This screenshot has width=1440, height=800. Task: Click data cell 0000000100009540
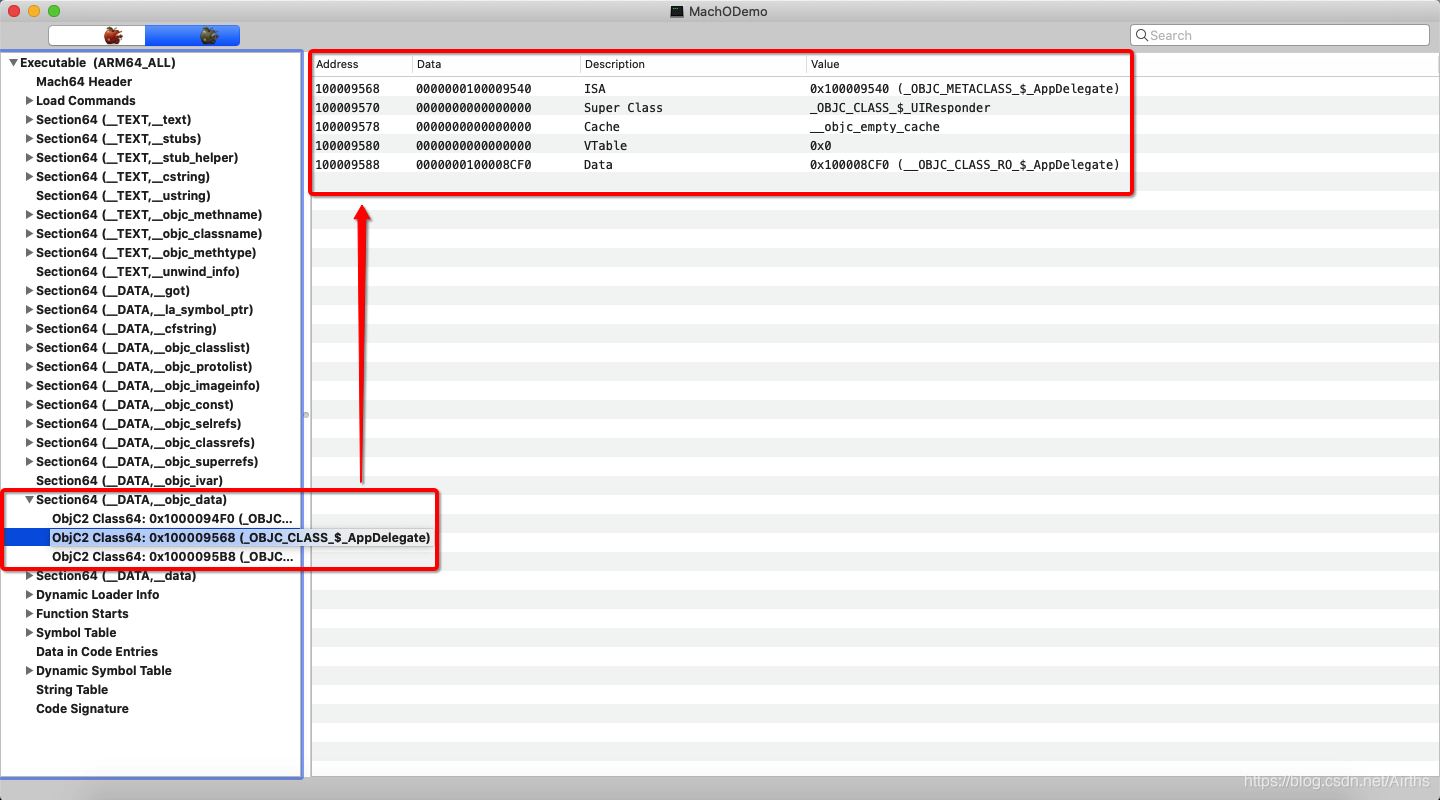tap(474, 89)
